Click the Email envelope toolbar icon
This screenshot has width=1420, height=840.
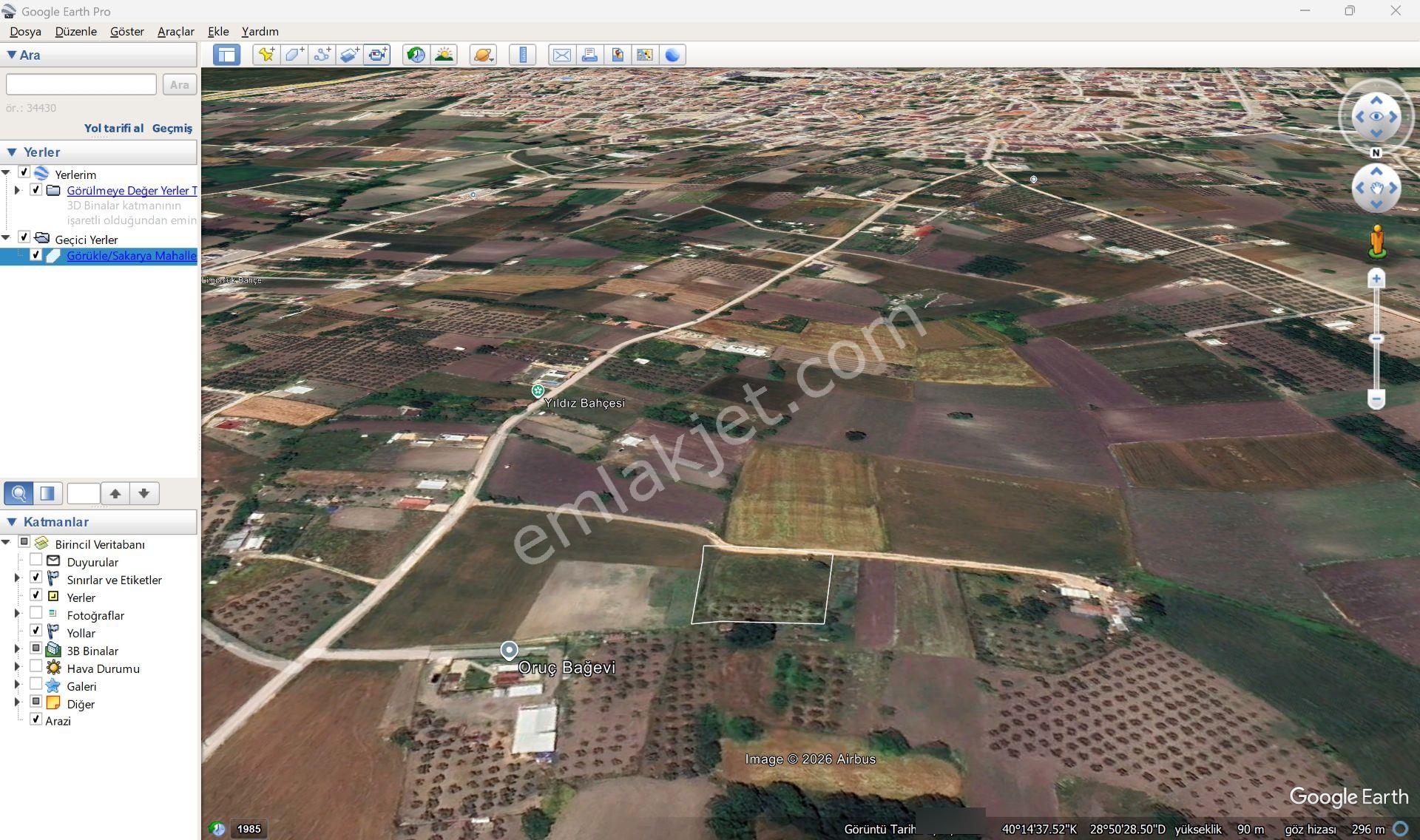click(x=561, y=55)
